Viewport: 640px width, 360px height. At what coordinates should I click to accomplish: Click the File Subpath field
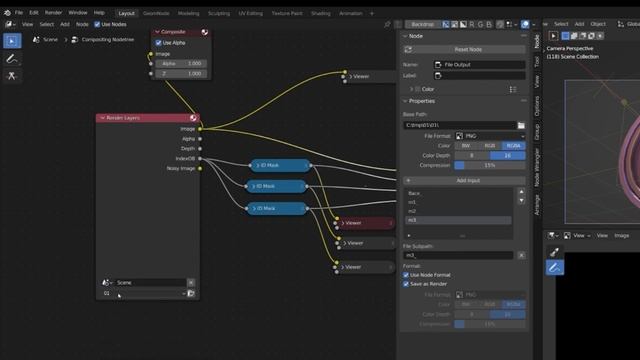pos(458,256)
